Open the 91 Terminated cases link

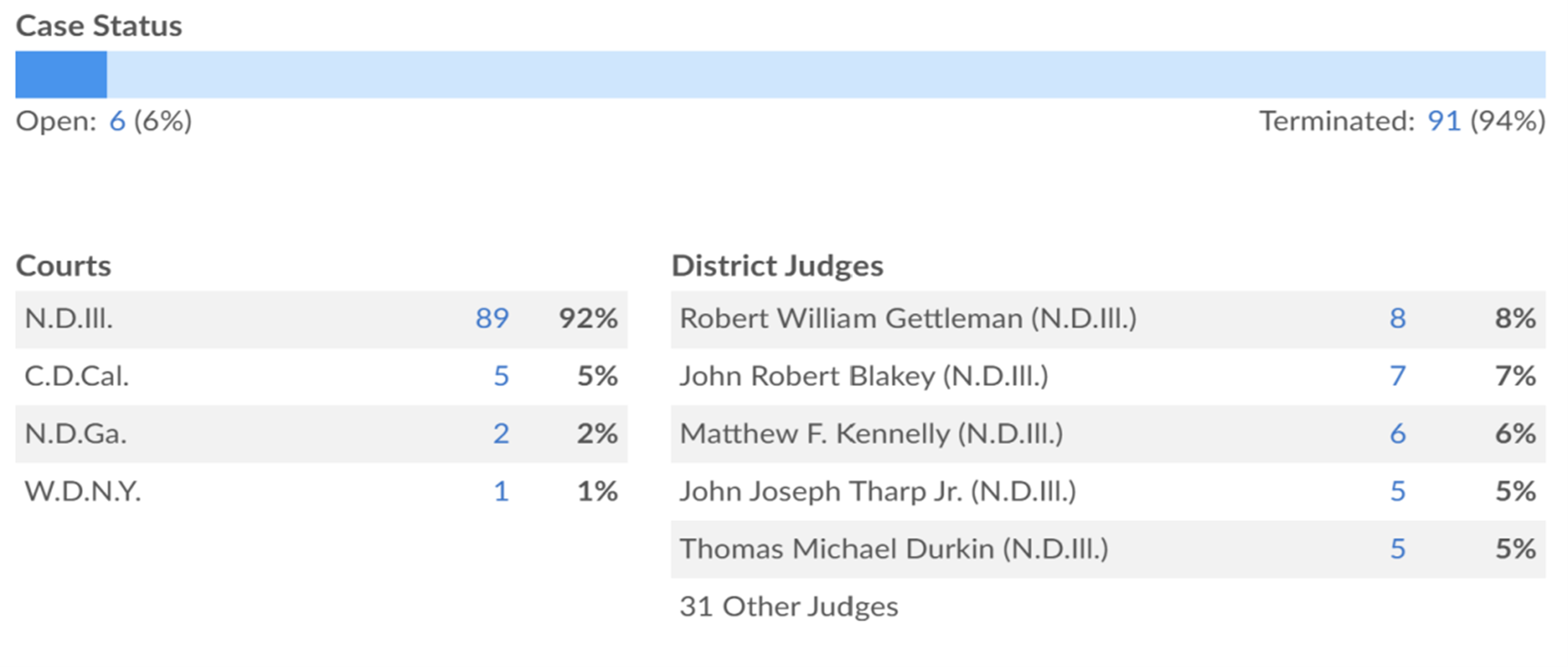(x=1443, y=121)
